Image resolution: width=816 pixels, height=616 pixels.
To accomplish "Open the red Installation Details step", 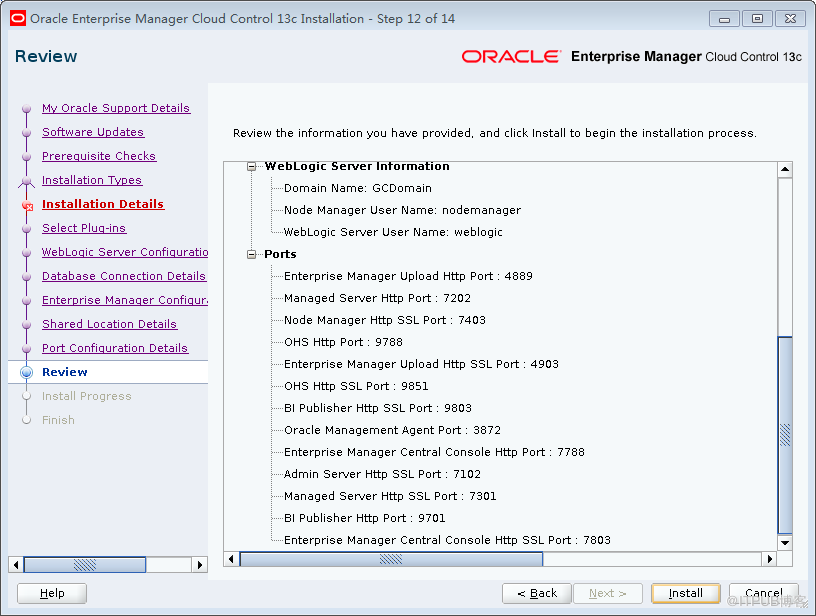I will click(x=103, y=204).
